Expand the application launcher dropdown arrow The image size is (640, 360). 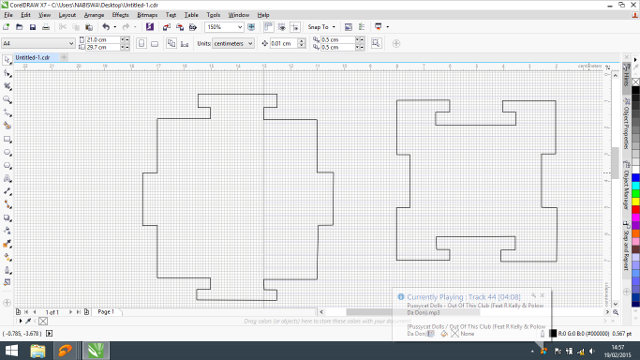387,27
